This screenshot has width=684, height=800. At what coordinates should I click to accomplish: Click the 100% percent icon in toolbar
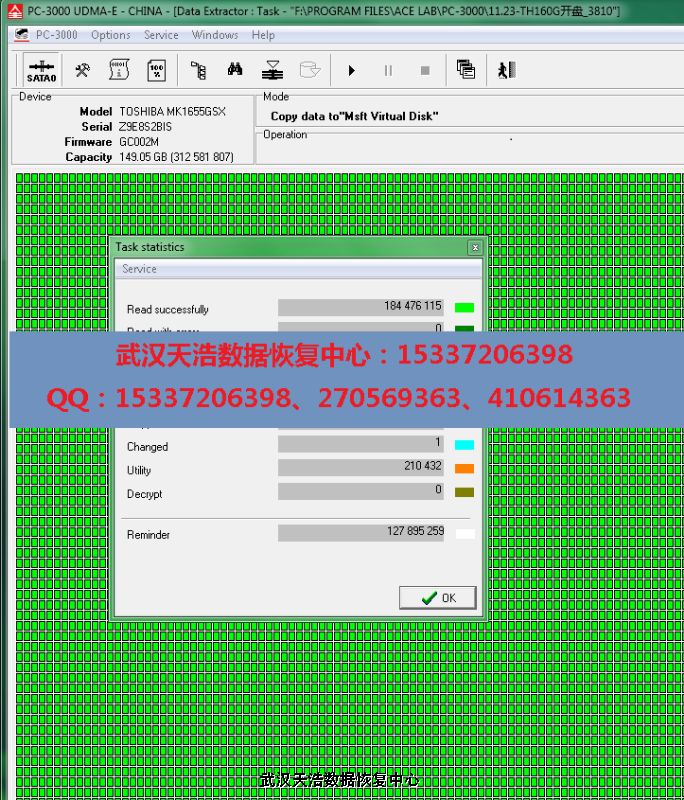point(156,70)
